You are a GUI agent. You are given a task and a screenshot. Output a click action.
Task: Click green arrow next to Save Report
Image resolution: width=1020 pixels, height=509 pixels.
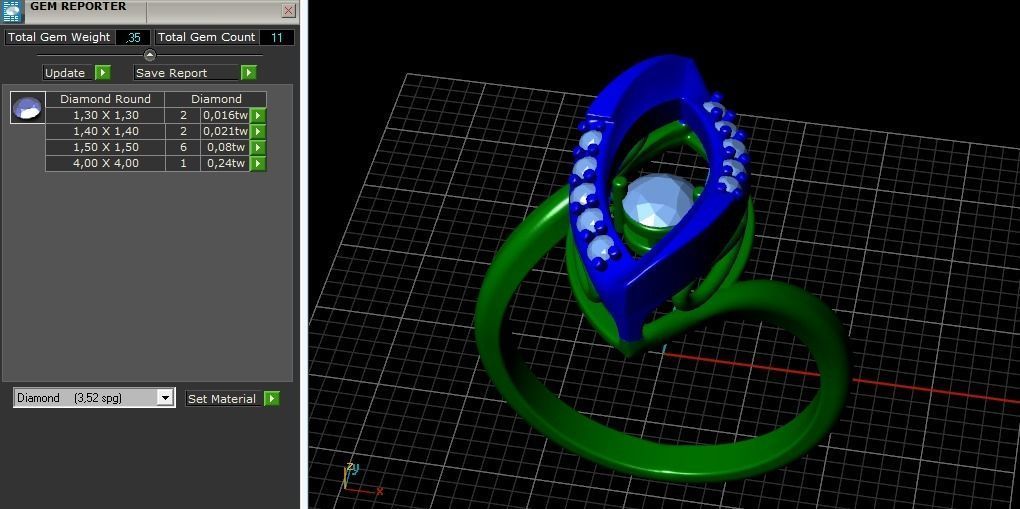pos(248,73)
